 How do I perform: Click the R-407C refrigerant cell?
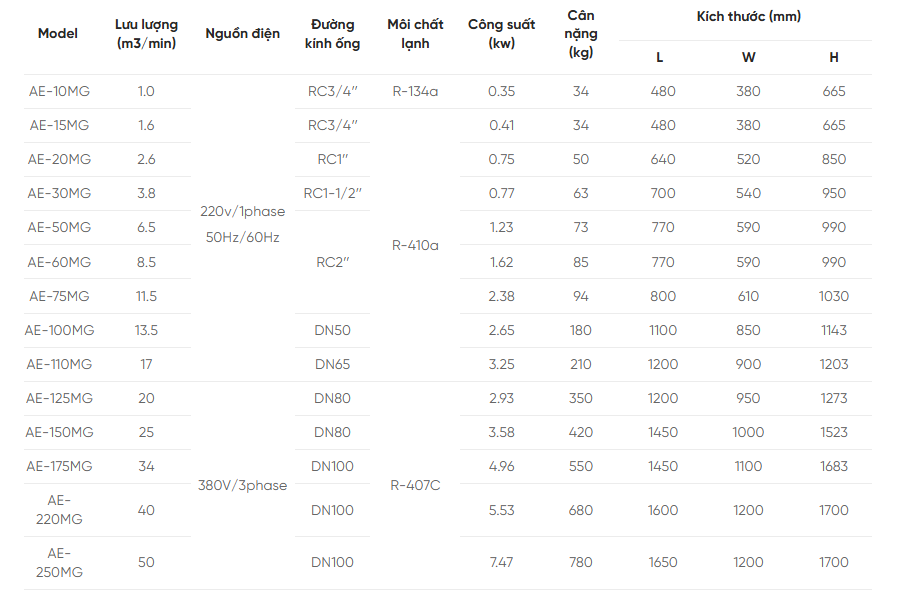click(415, 486)
